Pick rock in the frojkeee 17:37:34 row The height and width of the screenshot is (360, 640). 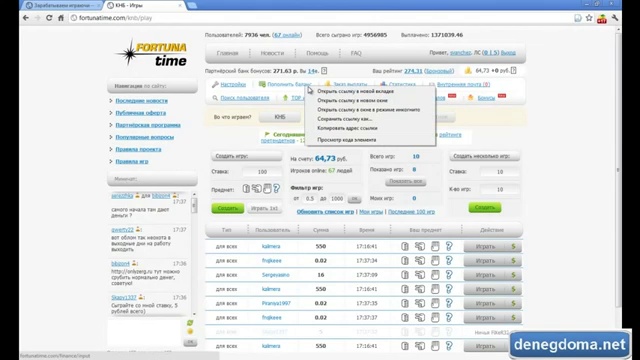[405, 260]
